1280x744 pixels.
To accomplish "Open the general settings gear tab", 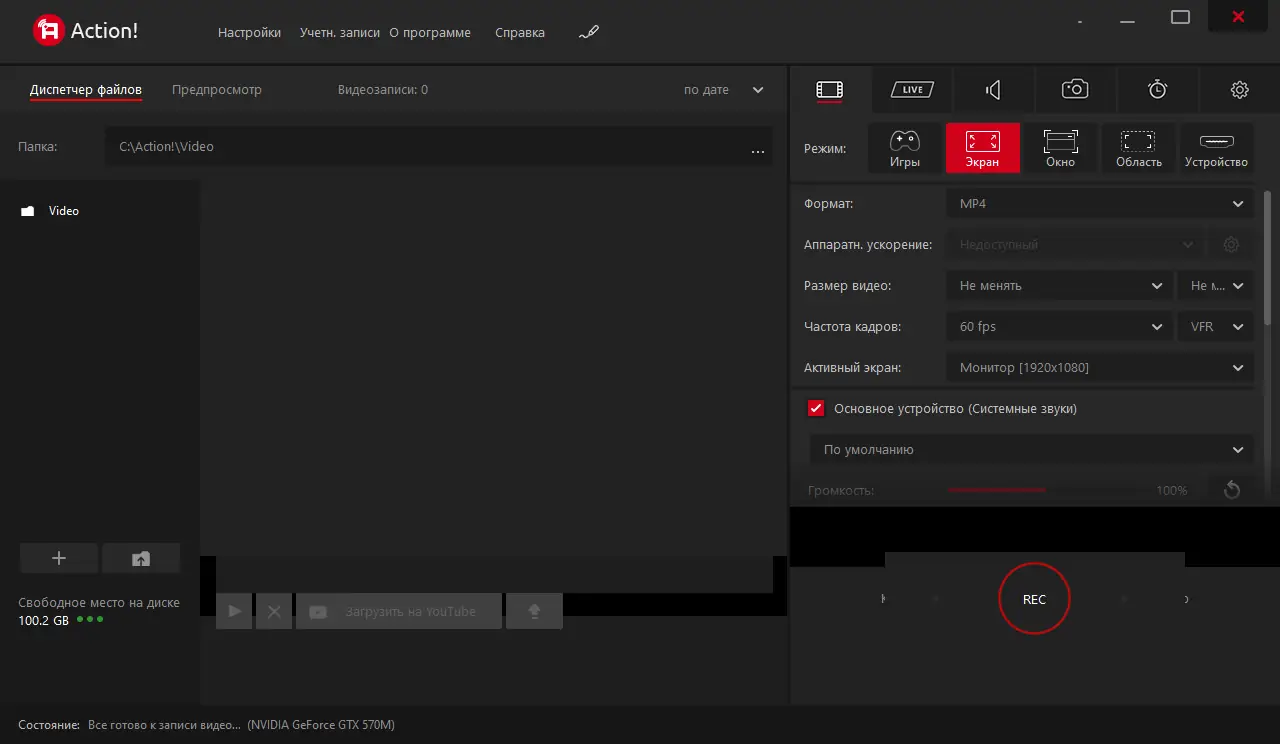I will point(1239,90).
